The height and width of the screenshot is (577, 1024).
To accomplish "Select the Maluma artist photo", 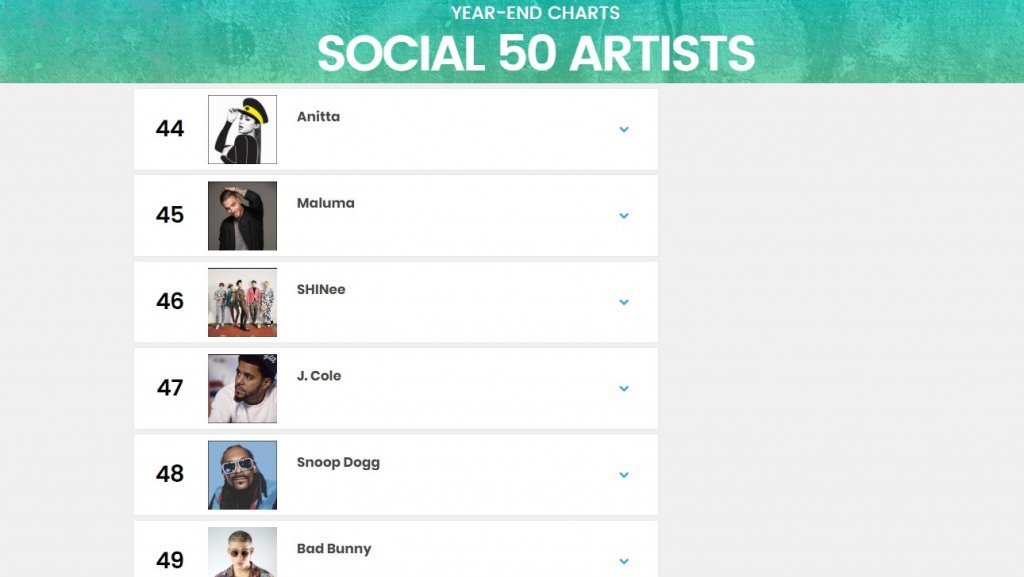I will [x=242, y=216].
